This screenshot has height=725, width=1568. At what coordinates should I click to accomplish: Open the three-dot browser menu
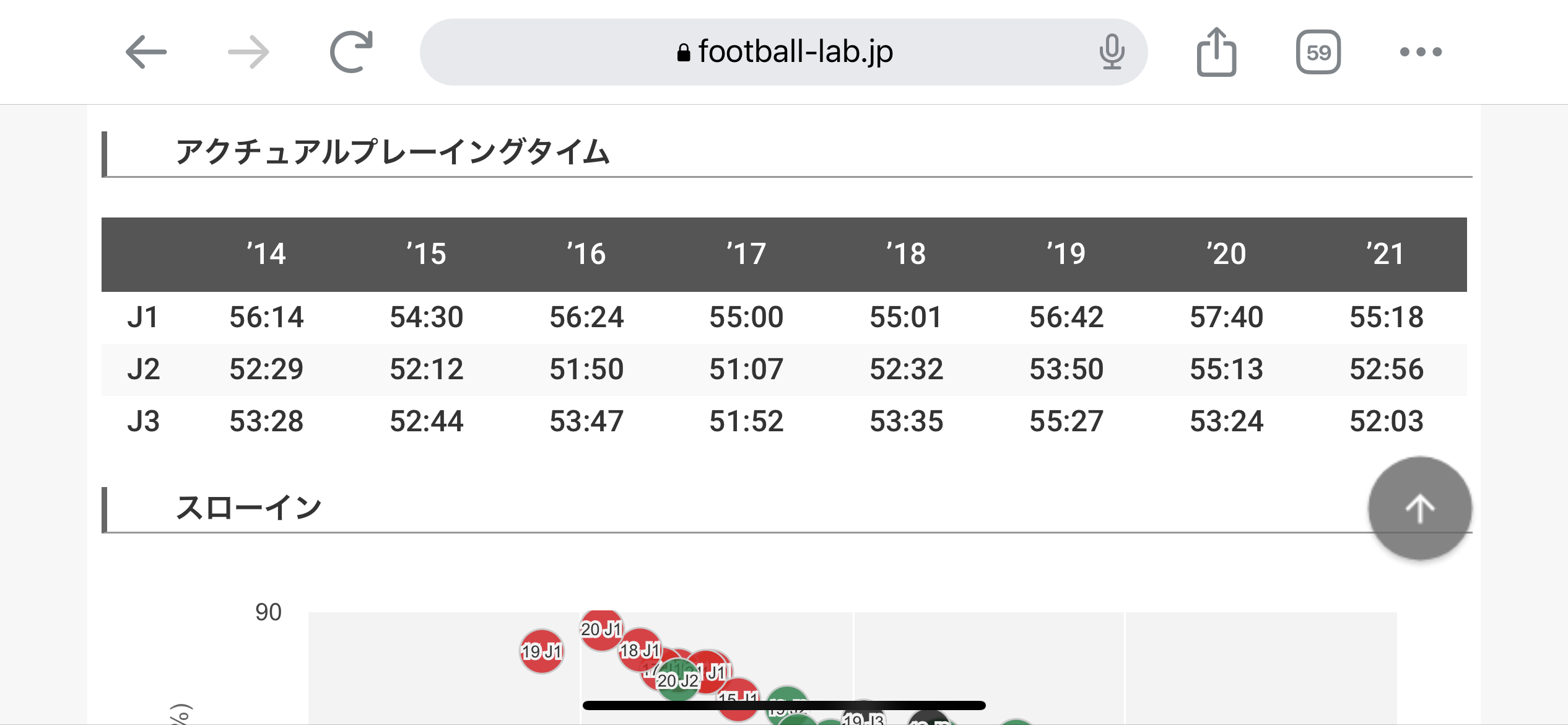1421,52
